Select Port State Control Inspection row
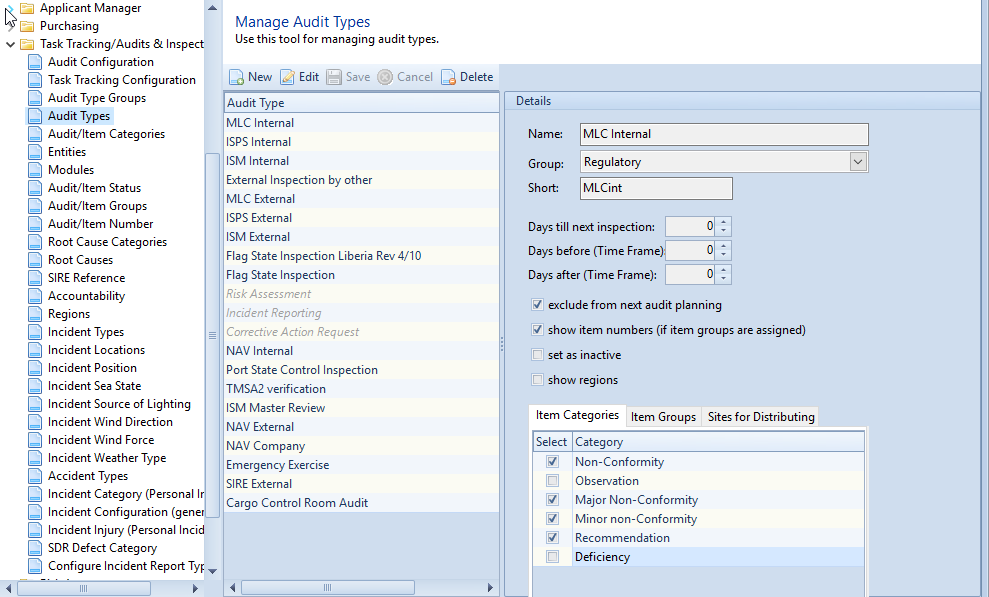The height and width of the screenshot is (597, 989). tap(361, 370)
